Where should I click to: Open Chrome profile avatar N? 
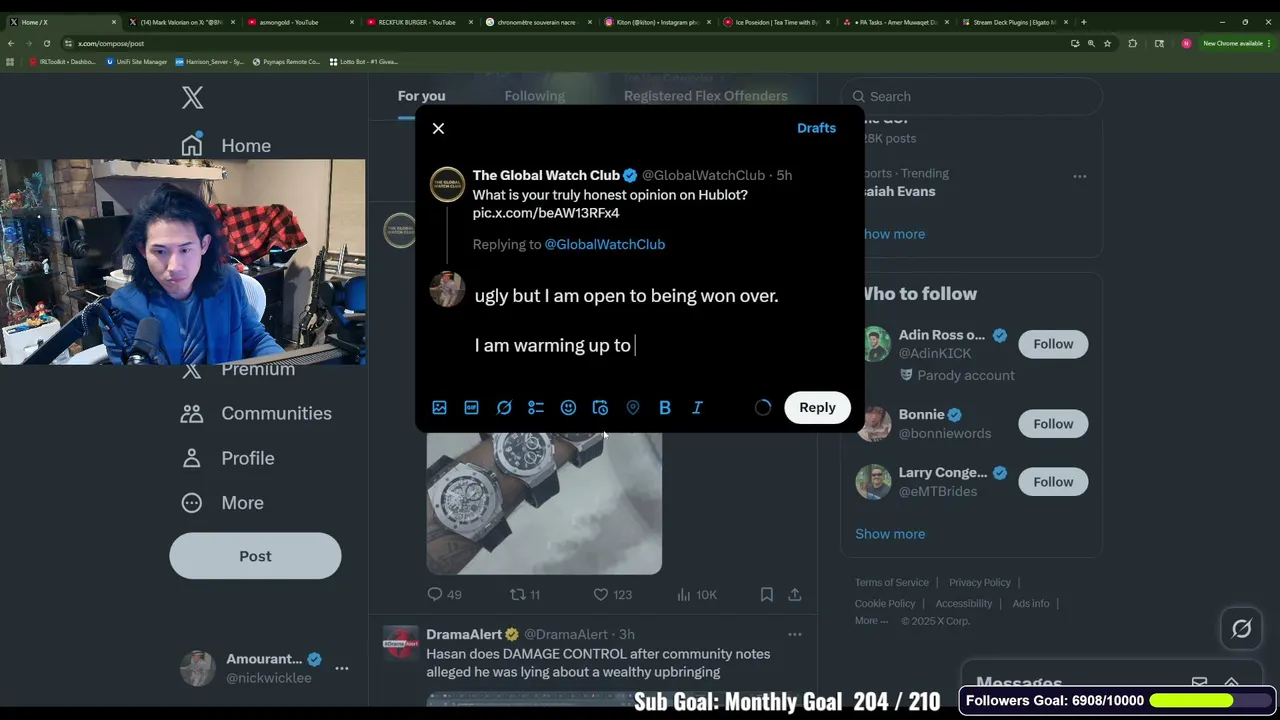[x=1186, y=43]
